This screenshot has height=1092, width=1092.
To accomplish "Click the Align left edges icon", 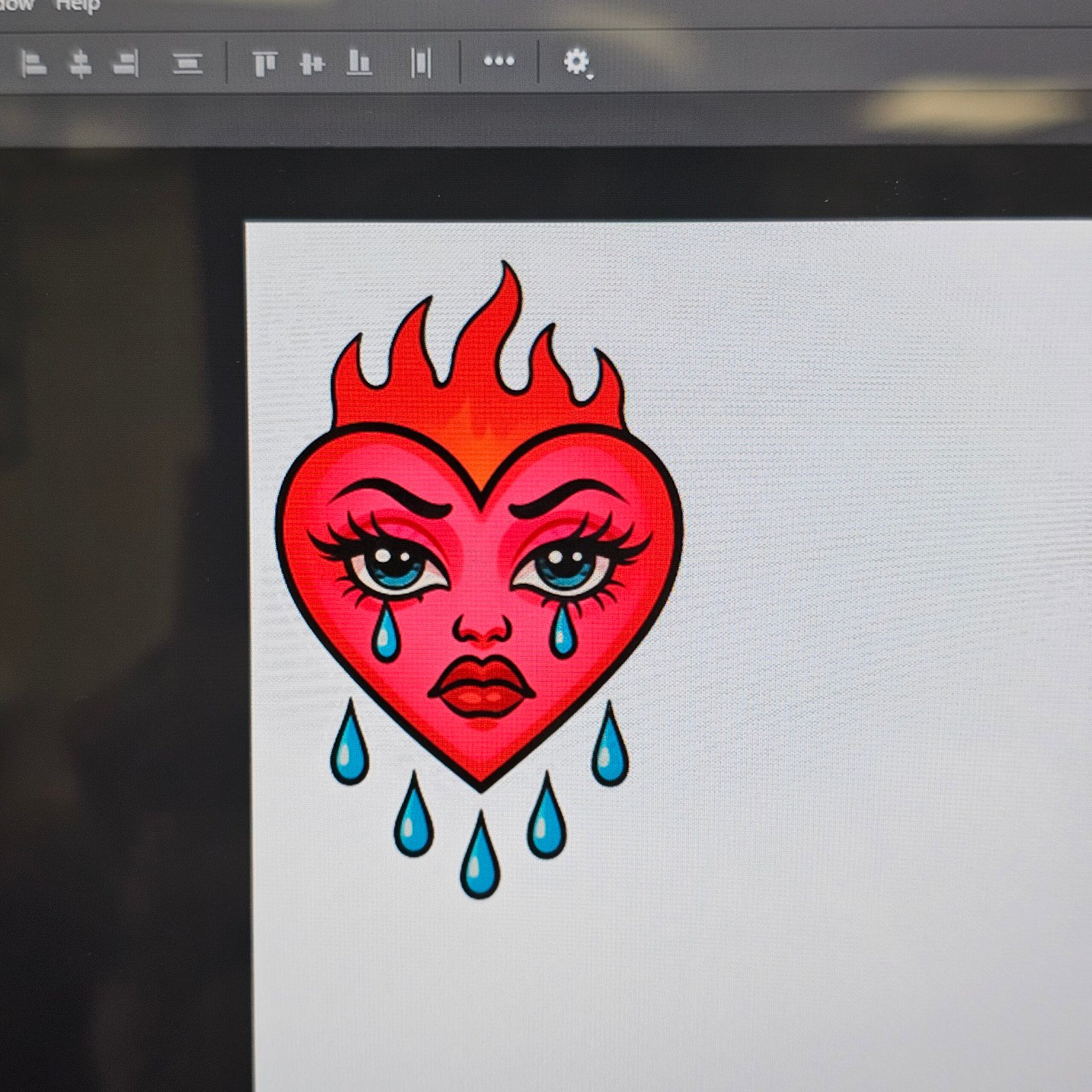I will [33, 64].
